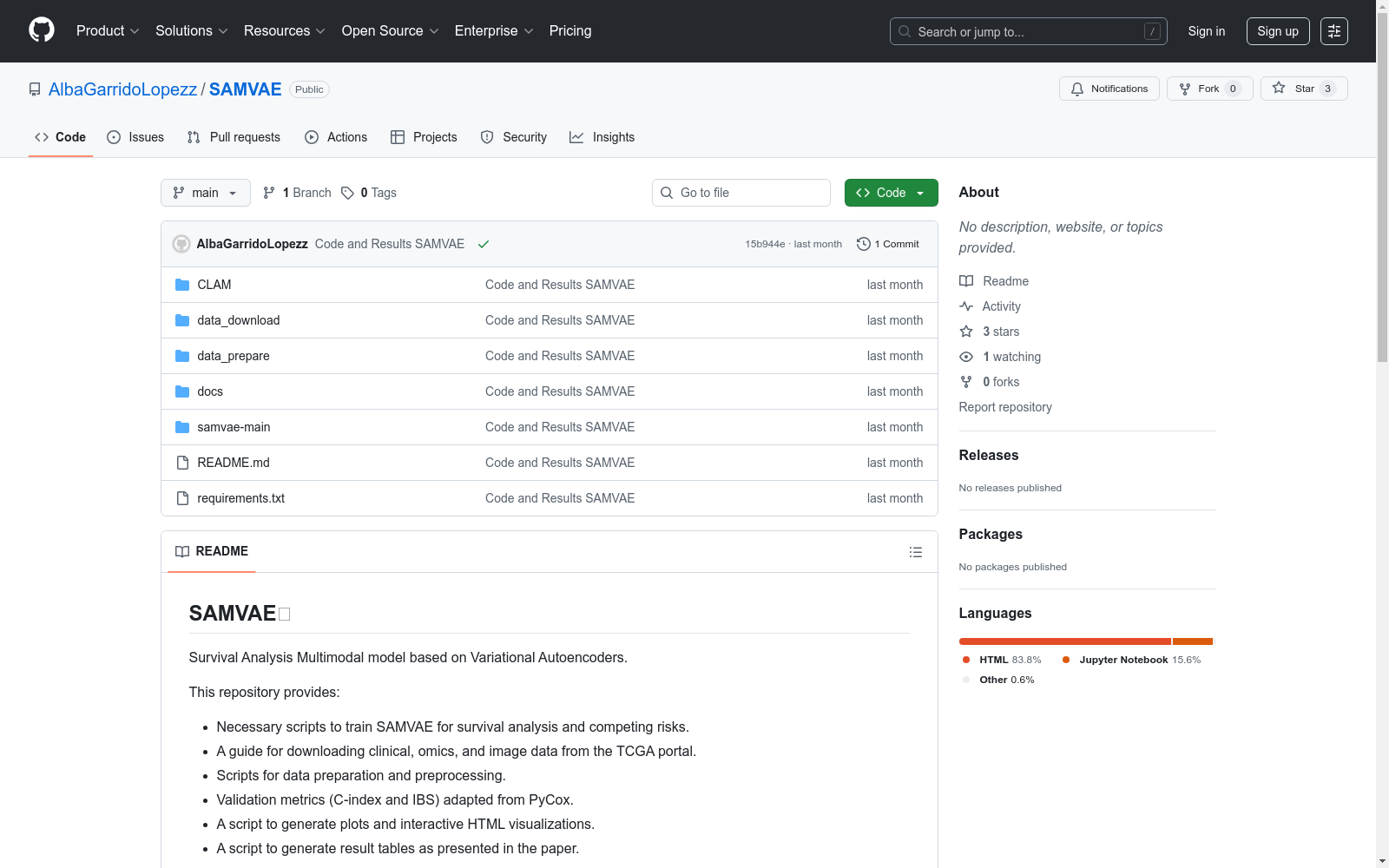The image size is (1389, 868).
Task: Open the Security tab
Action: [x=514, y=137]
